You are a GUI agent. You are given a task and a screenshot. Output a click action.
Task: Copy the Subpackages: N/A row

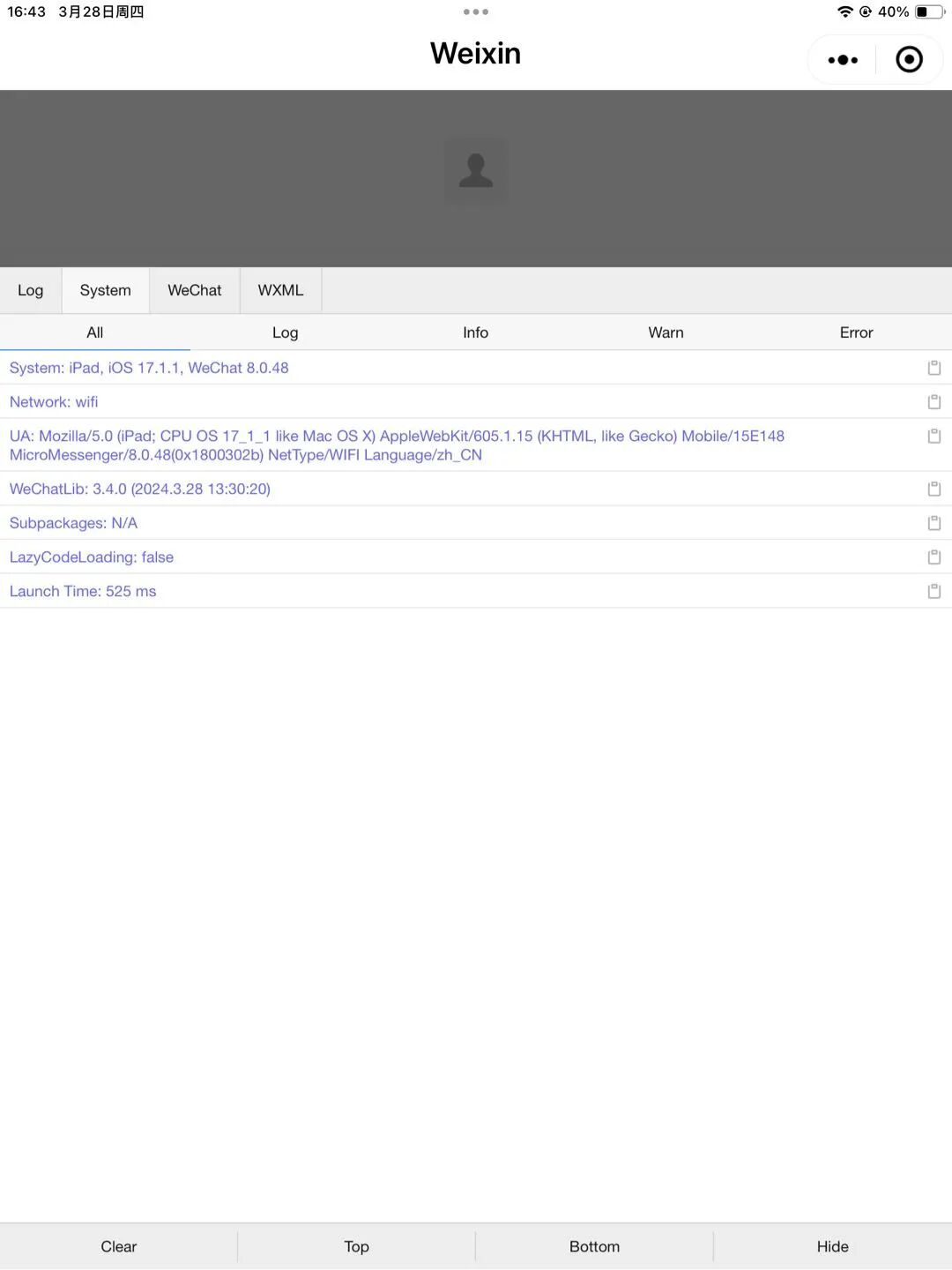(x=934, y=523)
